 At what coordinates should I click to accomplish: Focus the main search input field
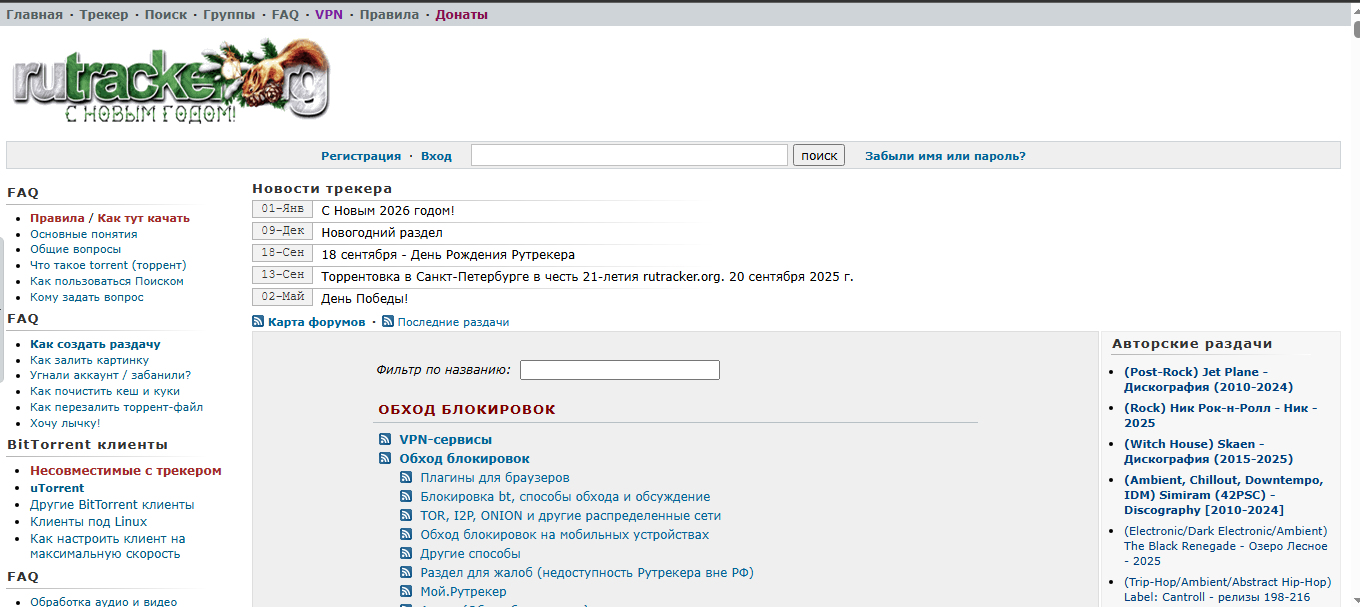tap(629, 155)
